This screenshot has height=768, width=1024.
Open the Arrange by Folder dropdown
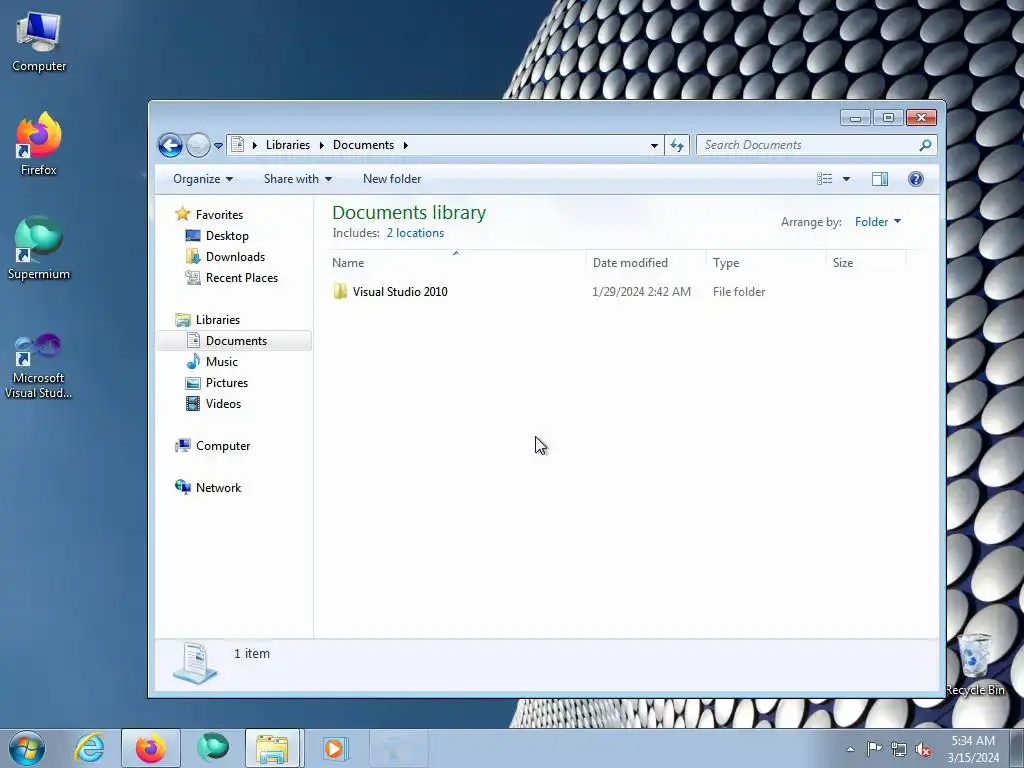click(878, 222)
